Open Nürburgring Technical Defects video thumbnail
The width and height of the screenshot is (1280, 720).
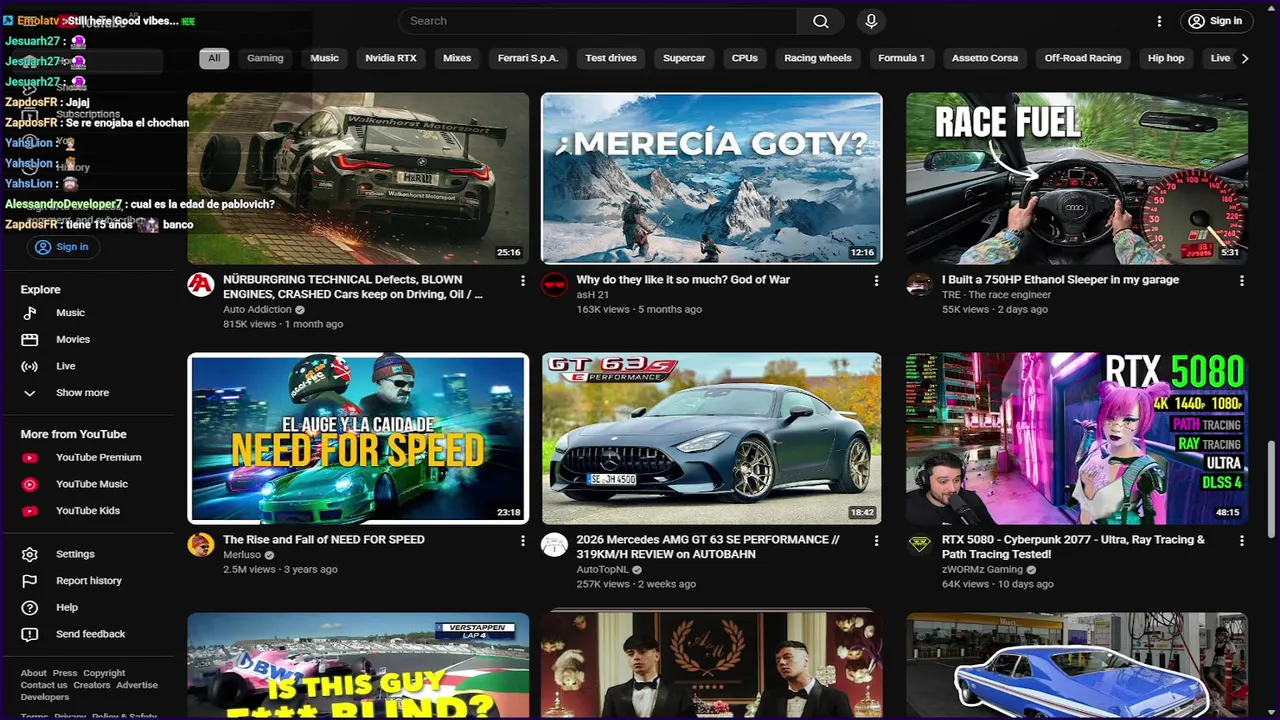pos(358,178)
